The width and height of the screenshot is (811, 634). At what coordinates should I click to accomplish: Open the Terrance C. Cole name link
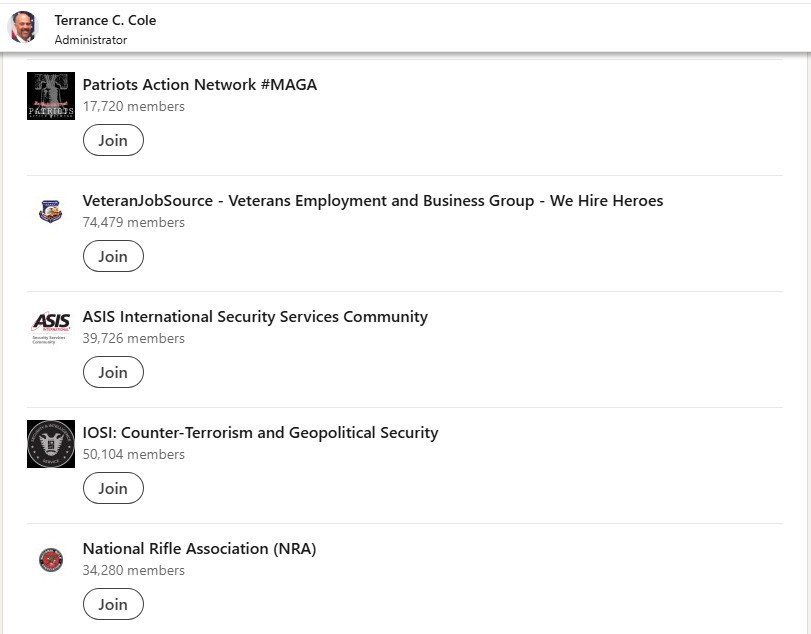[105, 20]
